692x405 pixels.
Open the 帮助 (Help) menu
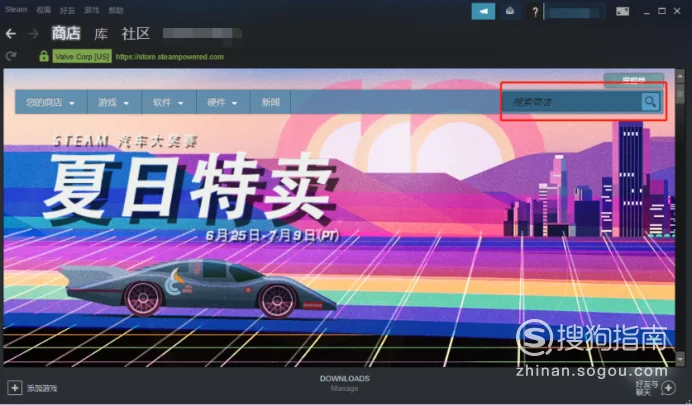[x=116, y=10]
